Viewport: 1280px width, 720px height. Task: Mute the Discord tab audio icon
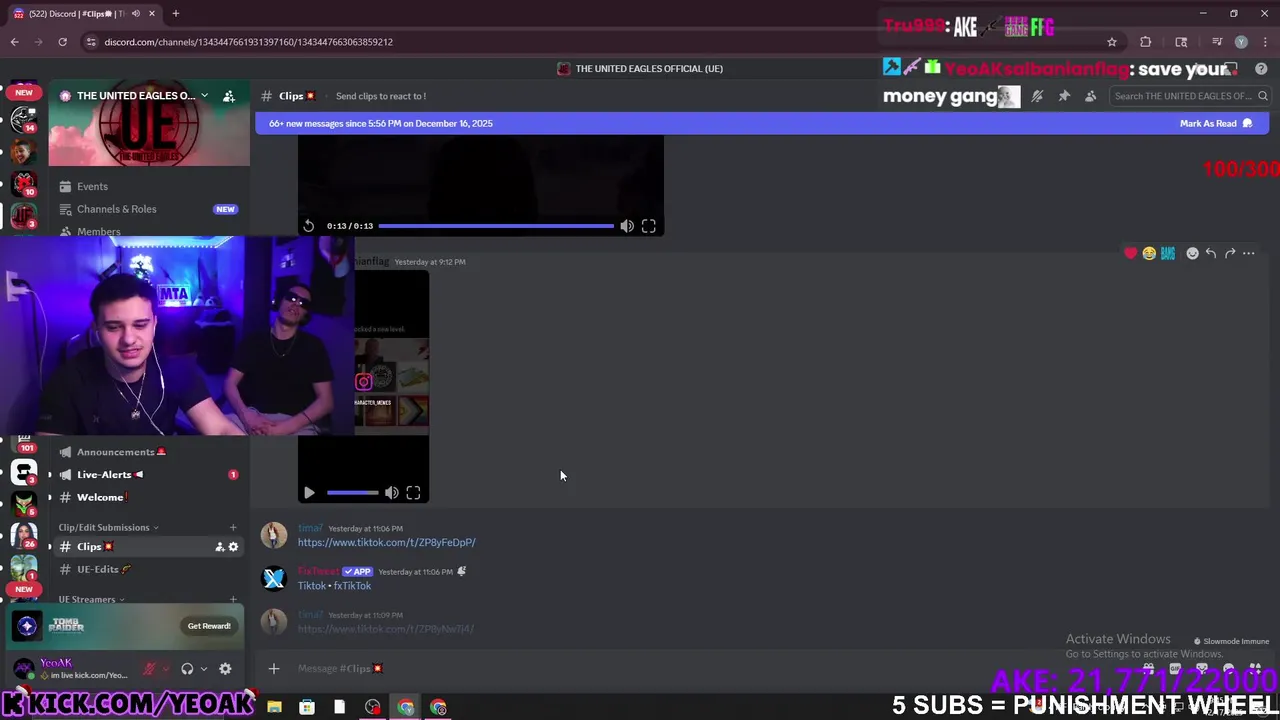point(135,14)
